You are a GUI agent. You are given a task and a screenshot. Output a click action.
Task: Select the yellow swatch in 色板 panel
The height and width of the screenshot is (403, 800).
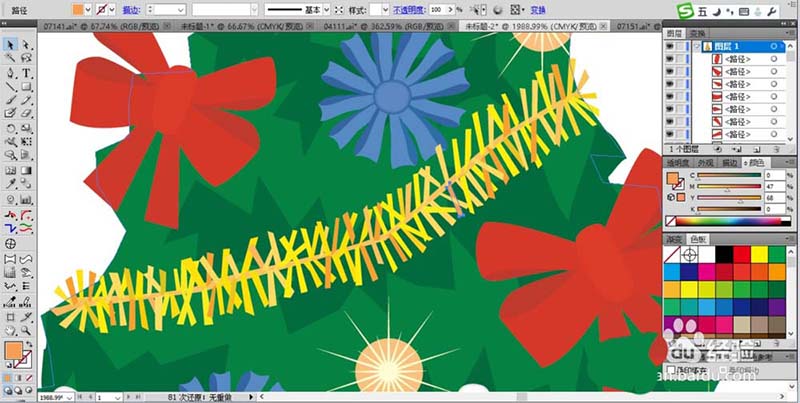(x=759, y=254)
